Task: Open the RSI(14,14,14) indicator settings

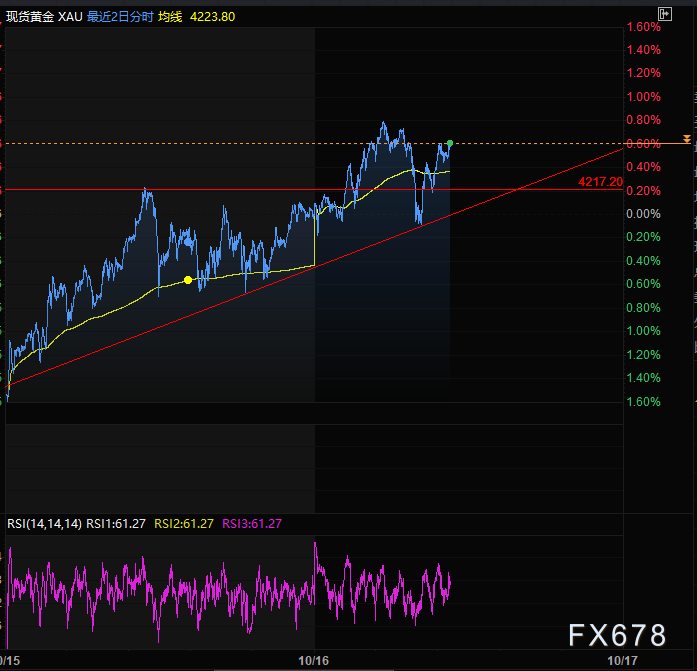Action: [x=44, y=523]
